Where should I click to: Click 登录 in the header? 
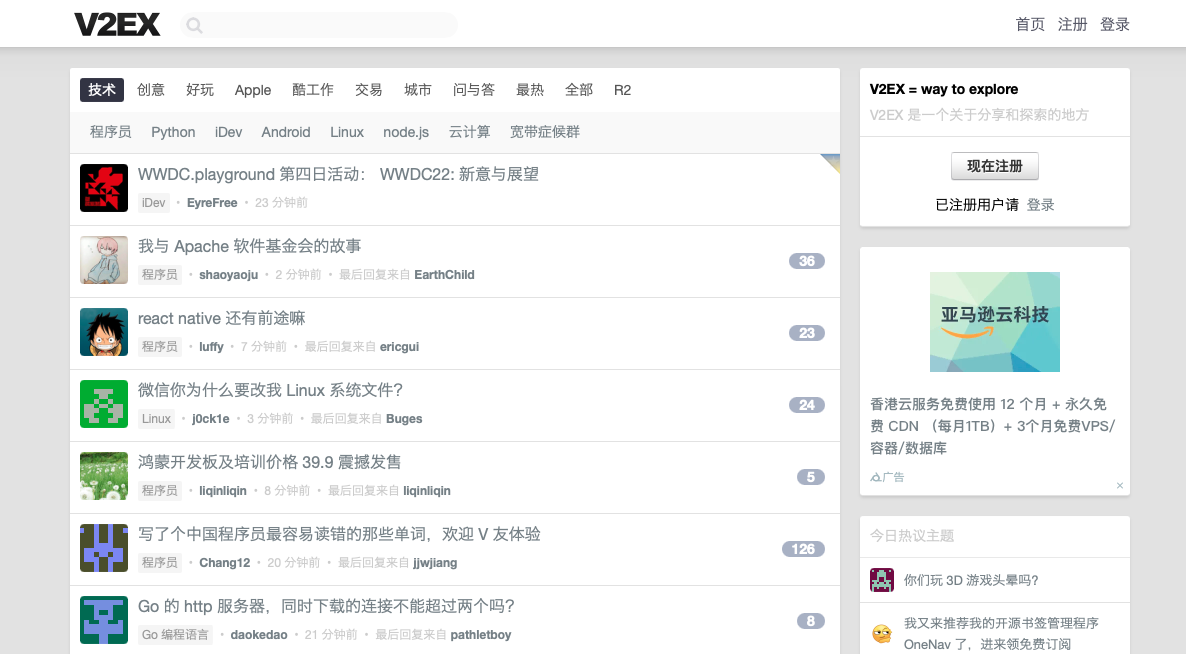(x=1114, y=24)
